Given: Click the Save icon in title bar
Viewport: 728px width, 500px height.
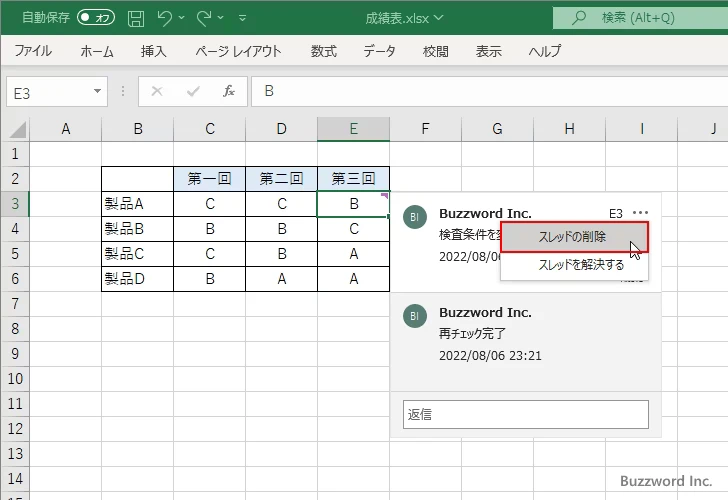Looking at the screenshot, I should tap(136, 17).
